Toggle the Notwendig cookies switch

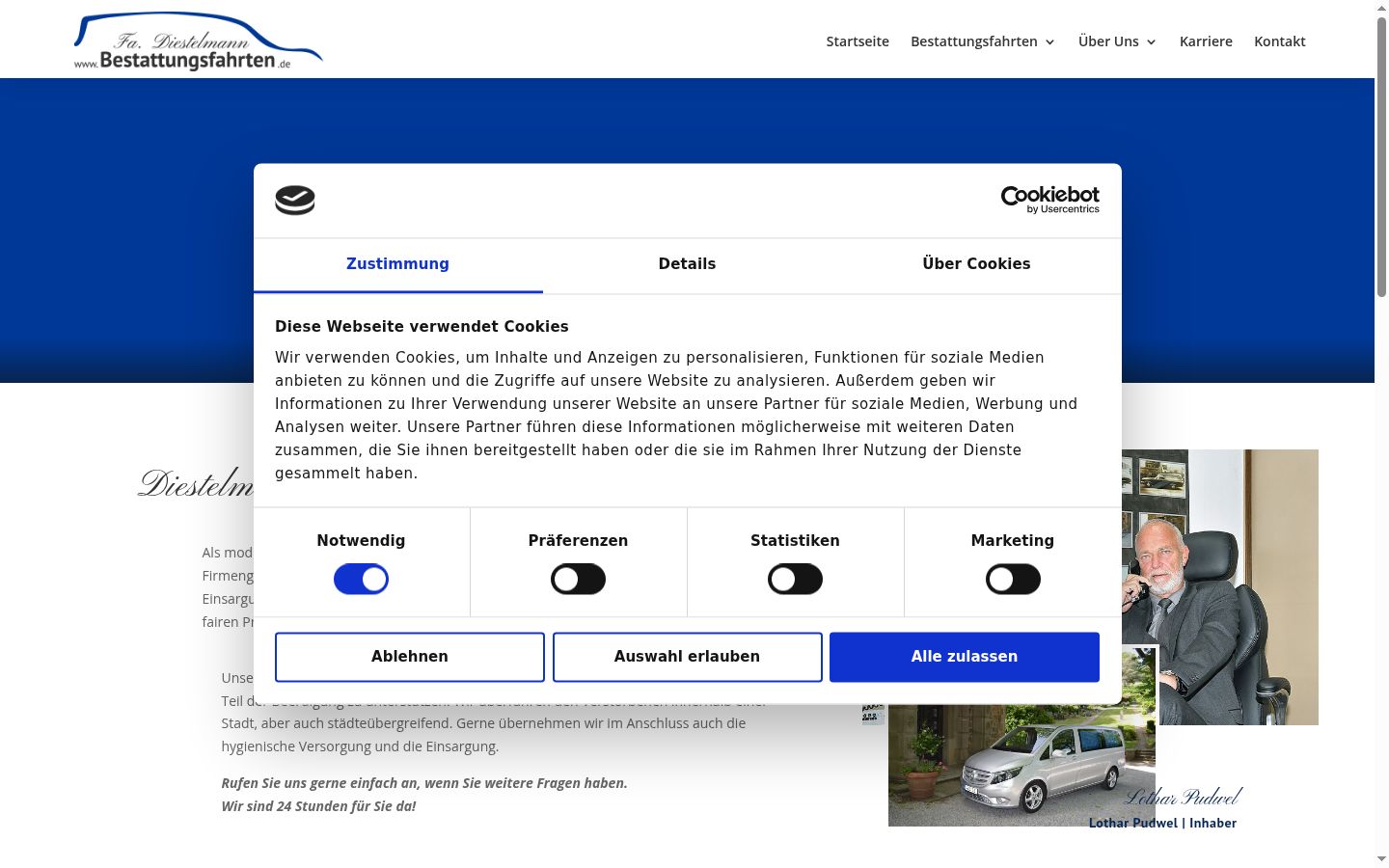(x=361, y=580)
